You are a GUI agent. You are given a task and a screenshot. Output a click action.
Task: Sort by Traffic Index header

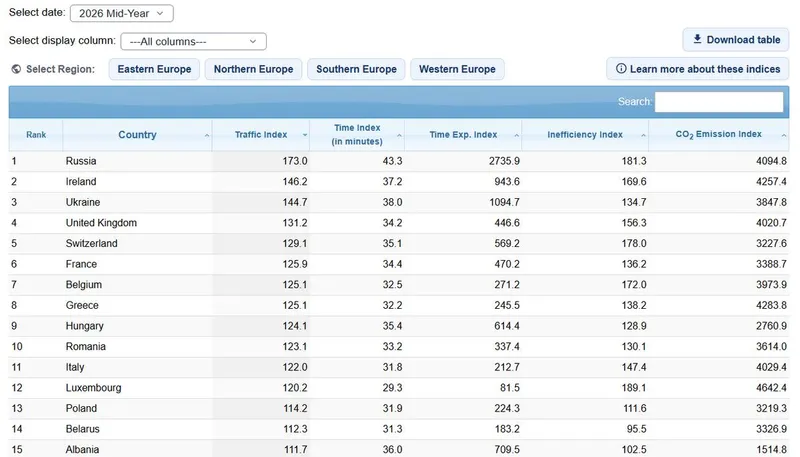[261, 135]
